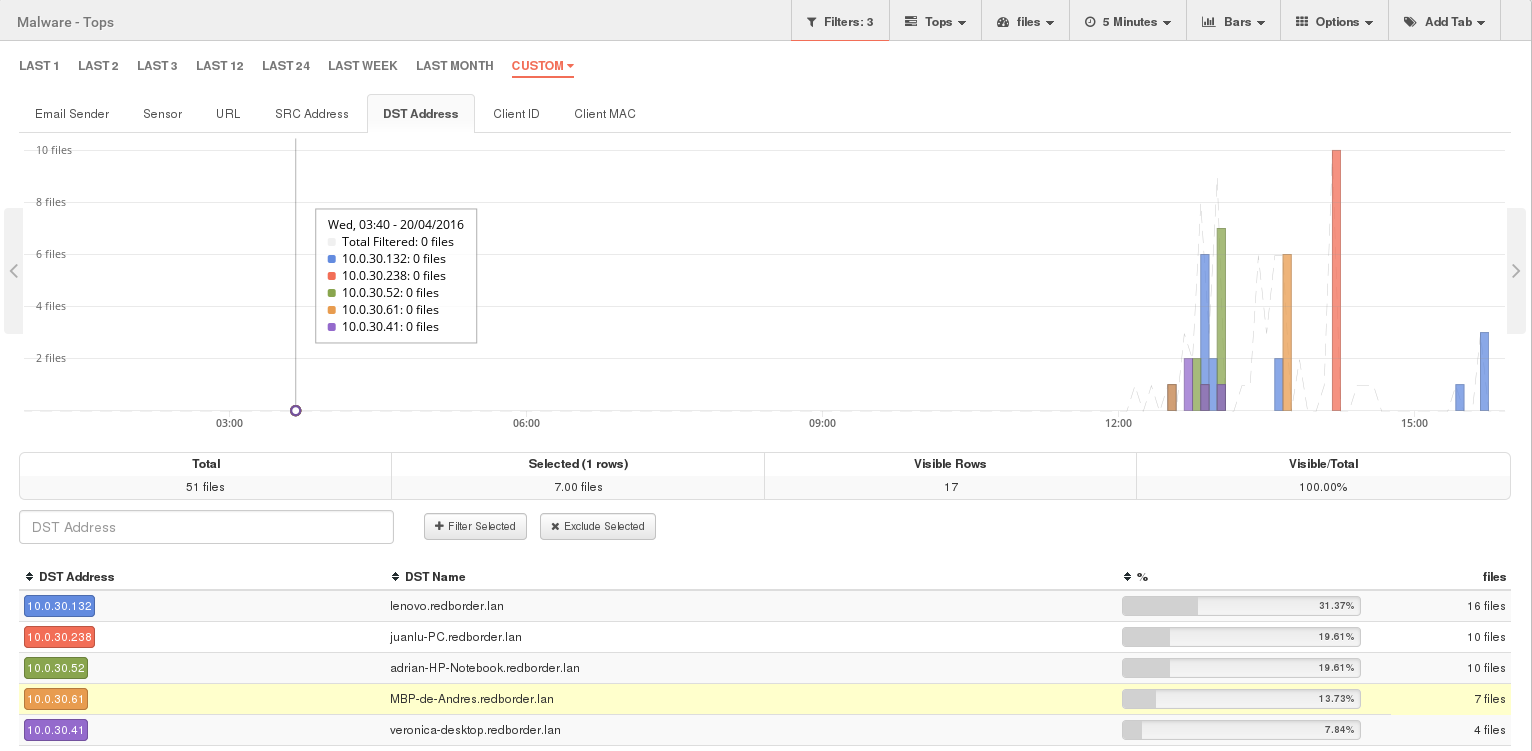Click the Filter Selected button
This screenshot has height=751, width=1532.
coord(475,527)
